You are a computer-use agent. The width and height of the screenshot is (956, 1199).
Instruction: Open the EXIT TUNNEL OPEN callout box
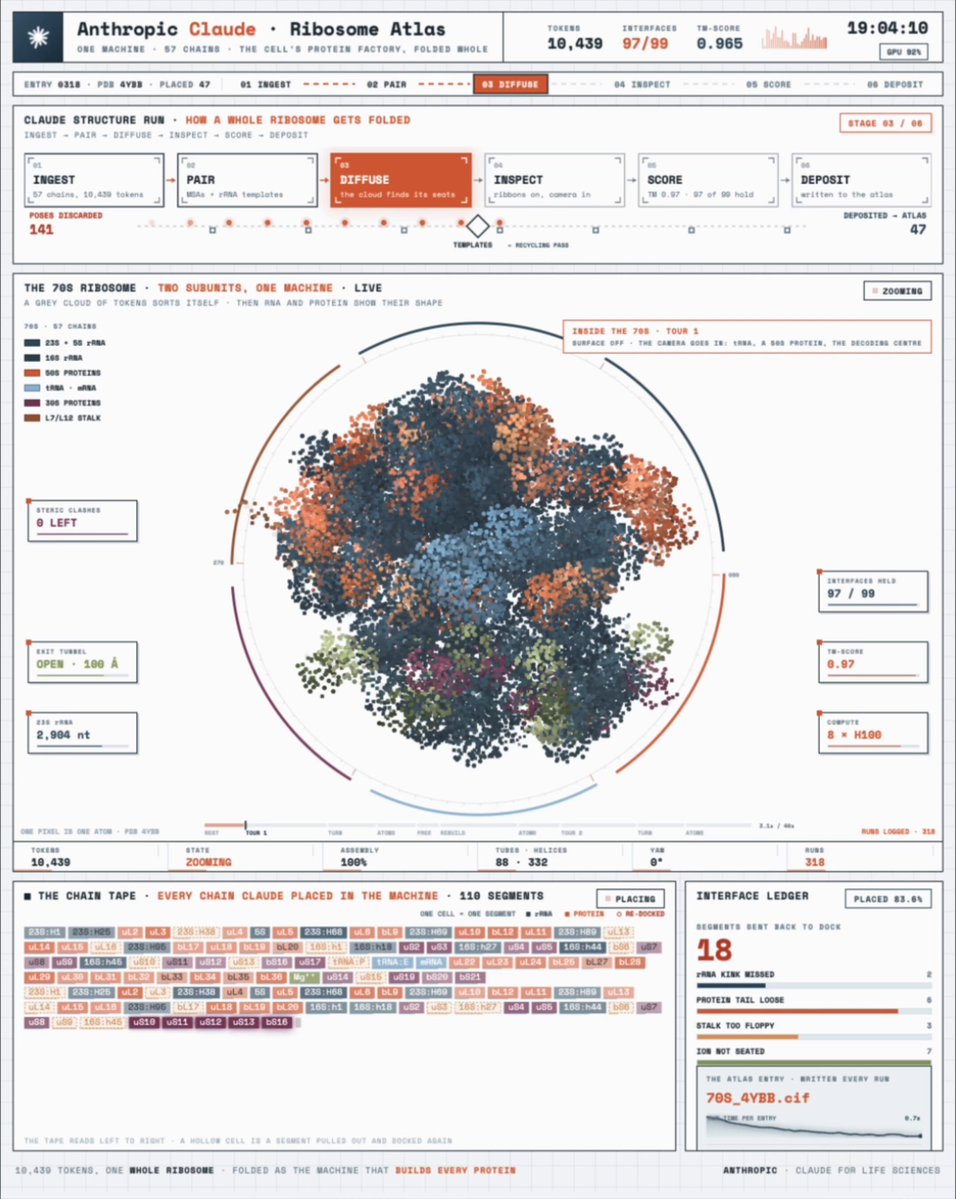pos(83,662)
